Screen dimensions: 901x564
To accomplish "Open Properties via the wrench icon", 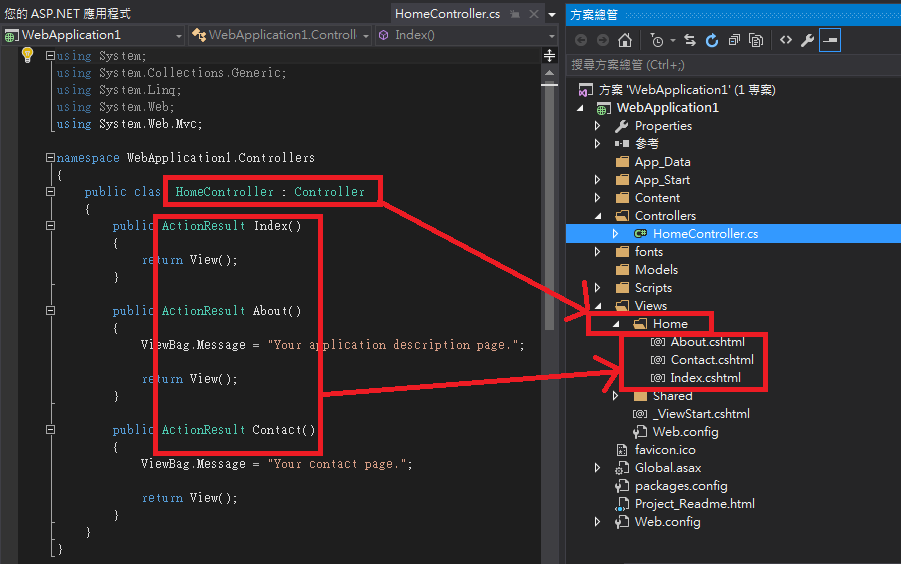I will point(807,40).
